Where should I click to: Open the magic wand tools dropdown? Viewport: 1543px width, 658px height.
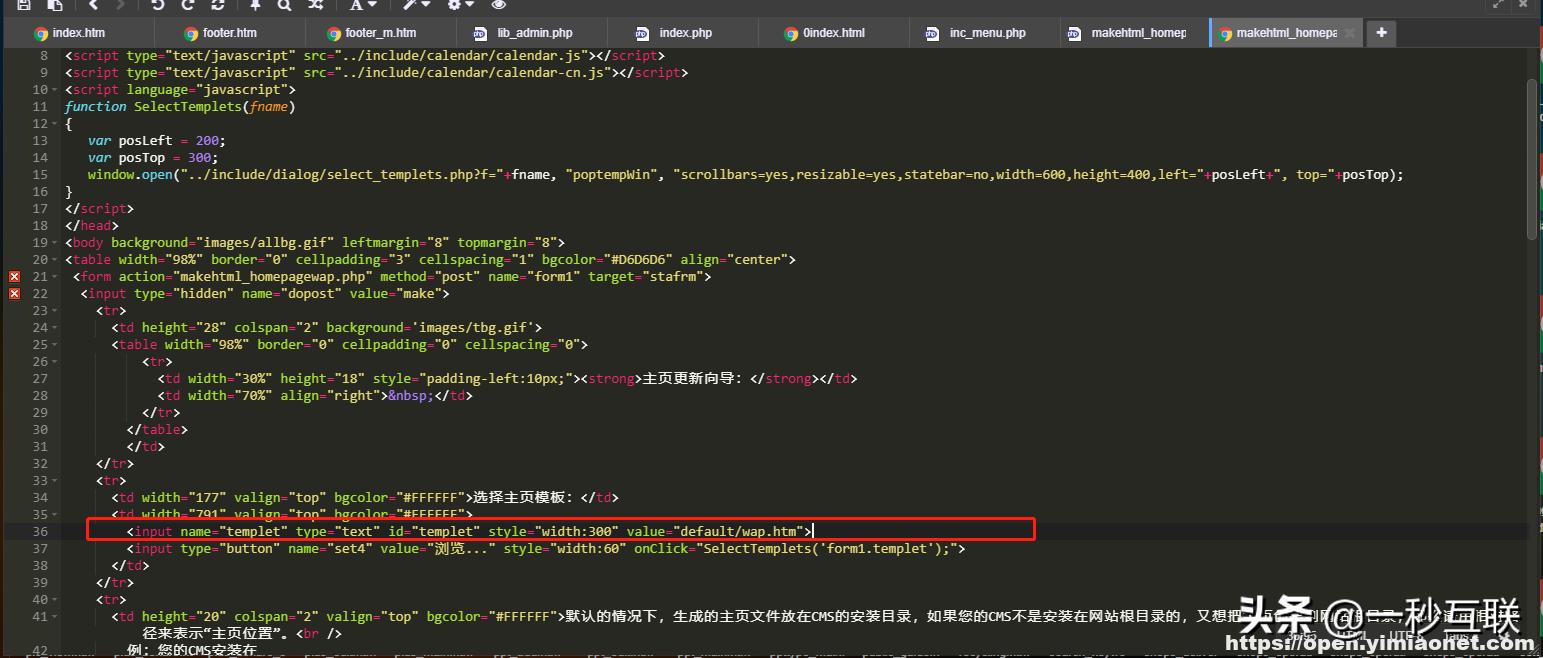point(416,5)
